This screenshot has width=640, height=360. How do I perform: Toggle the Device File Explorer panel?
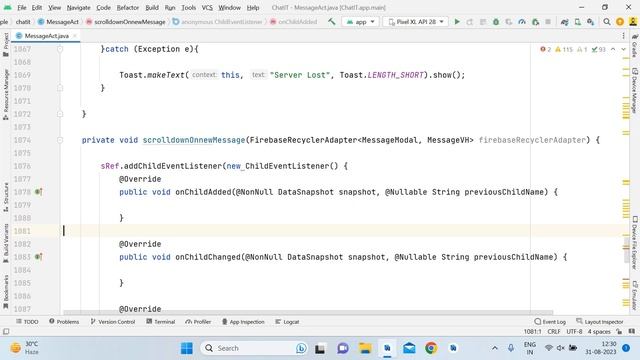tap(635, 242)
